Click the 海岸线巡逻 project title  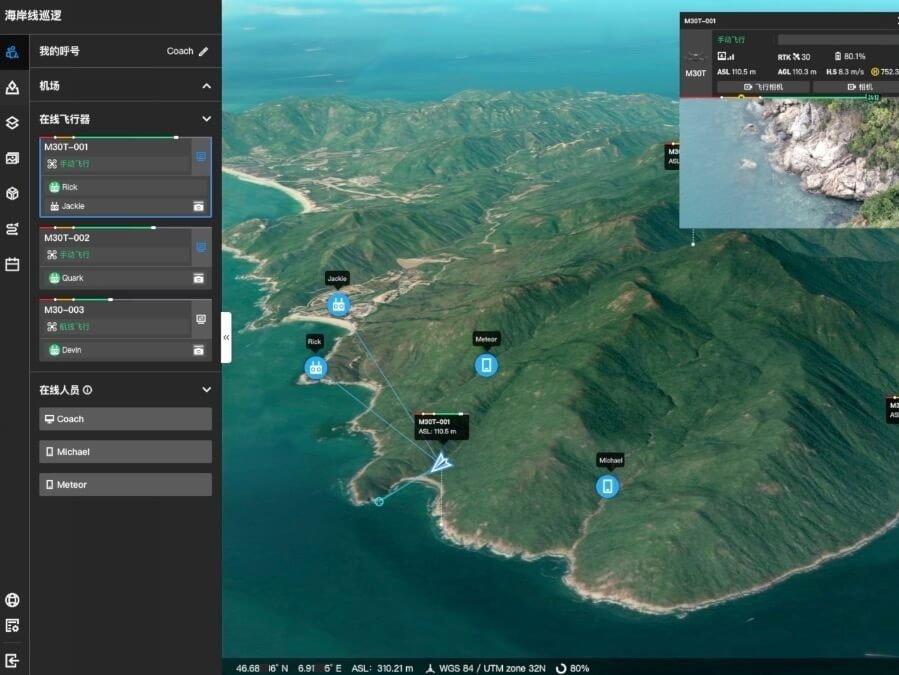33,15
